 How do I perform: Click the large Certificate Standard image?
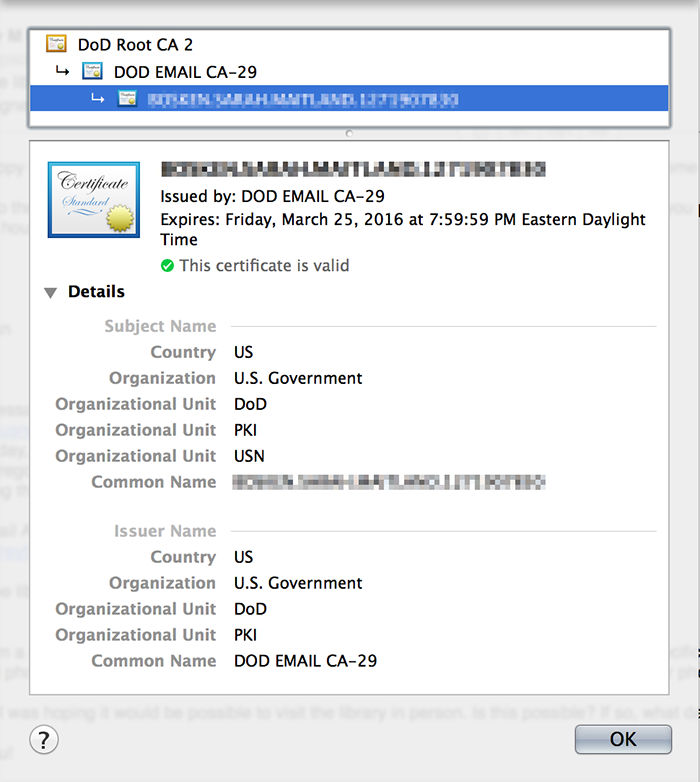tap(94, 199)
